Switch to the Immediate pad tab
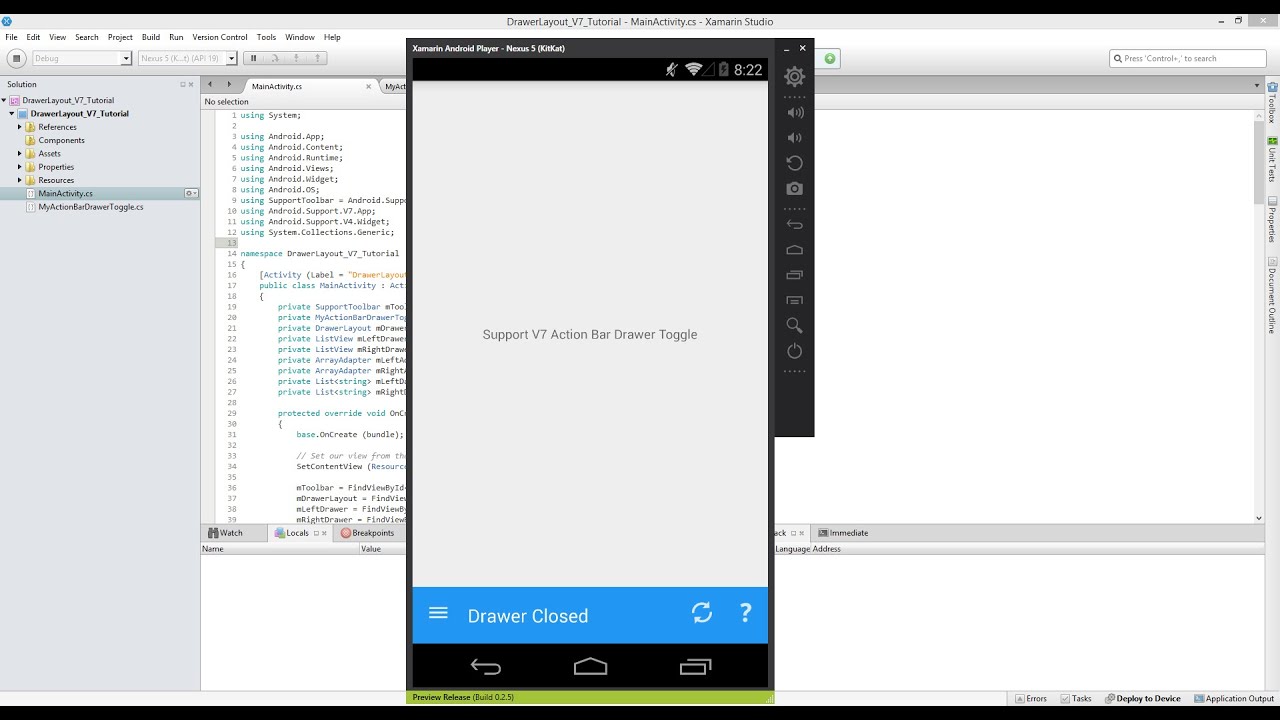This screenshot has height=720, width=1280. pyautogui.click(x=843, y=533)
